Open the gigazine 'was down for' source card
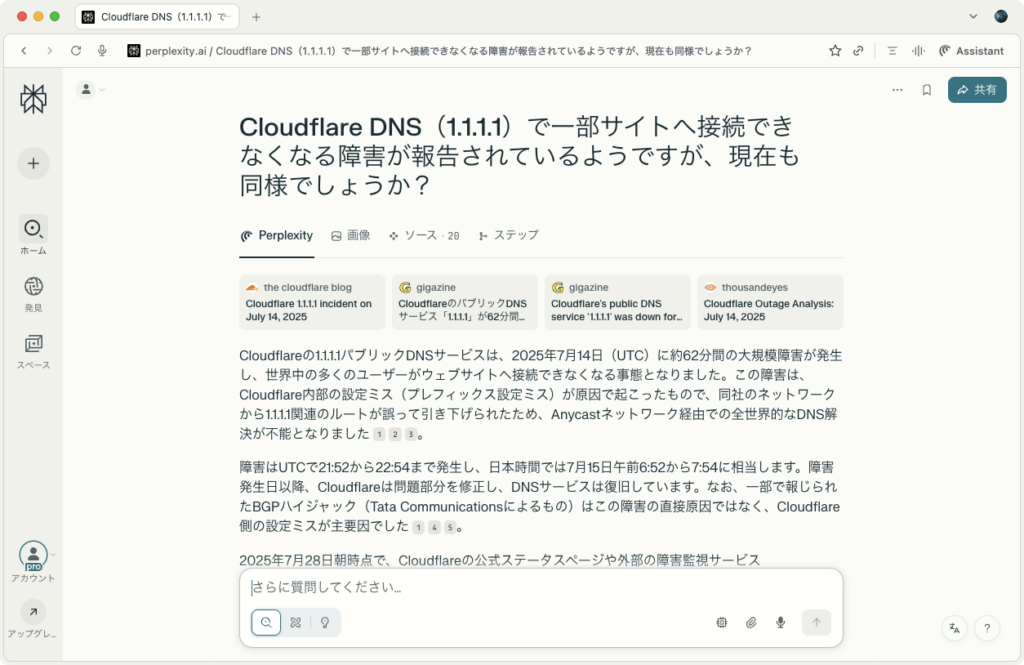 tap(617, 302)
